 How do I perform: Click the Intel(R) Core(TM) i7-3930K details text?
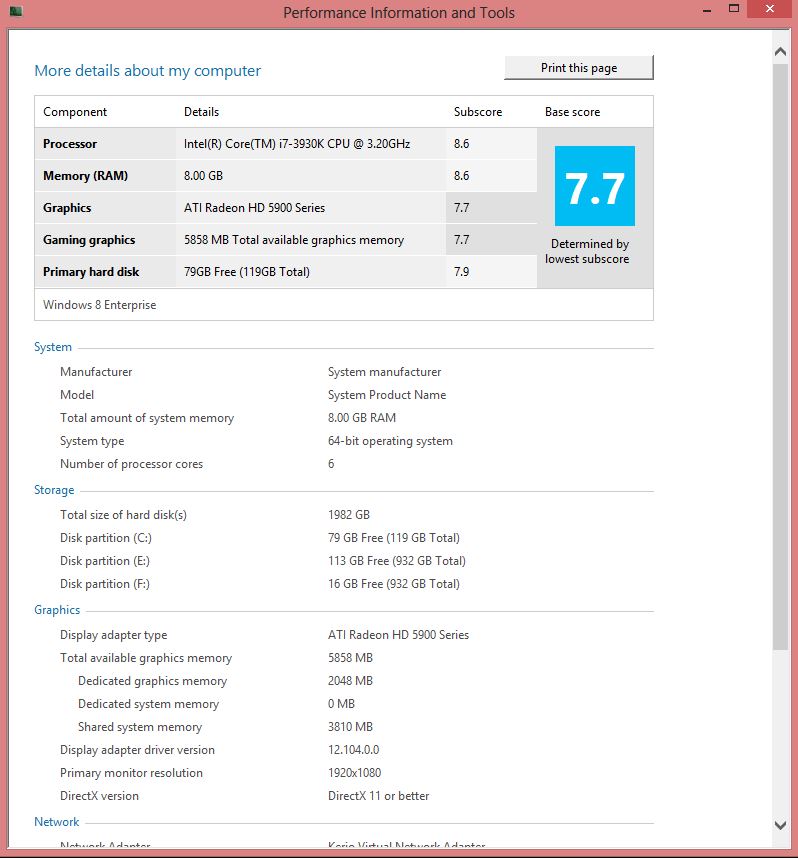tap(297, 144)
